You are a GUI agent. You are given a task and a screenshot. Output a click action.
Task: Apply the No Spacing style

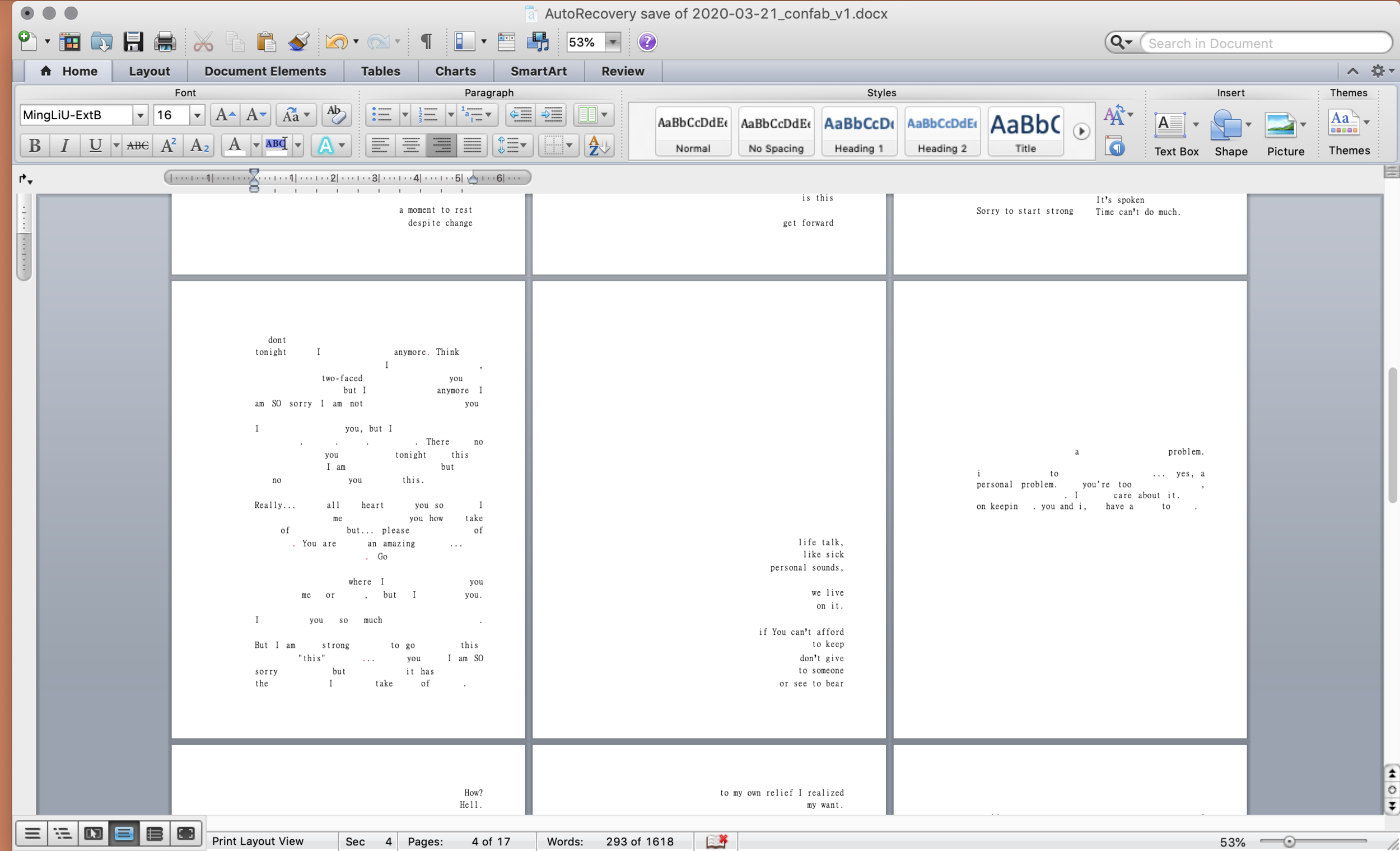pos(776,131)
